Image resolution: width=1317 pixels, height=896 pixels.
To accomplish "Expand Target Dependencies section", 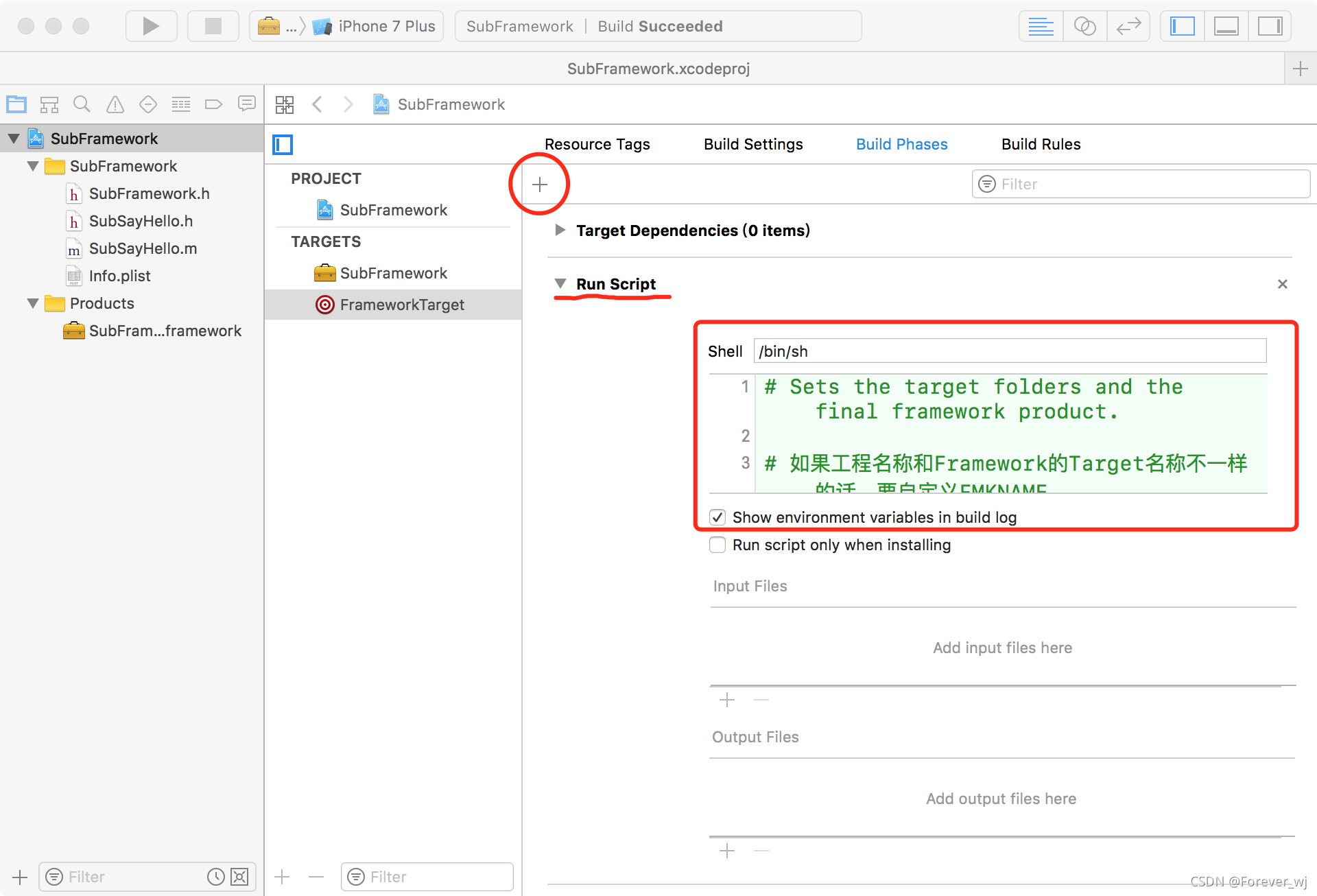I will coord(560,231).
